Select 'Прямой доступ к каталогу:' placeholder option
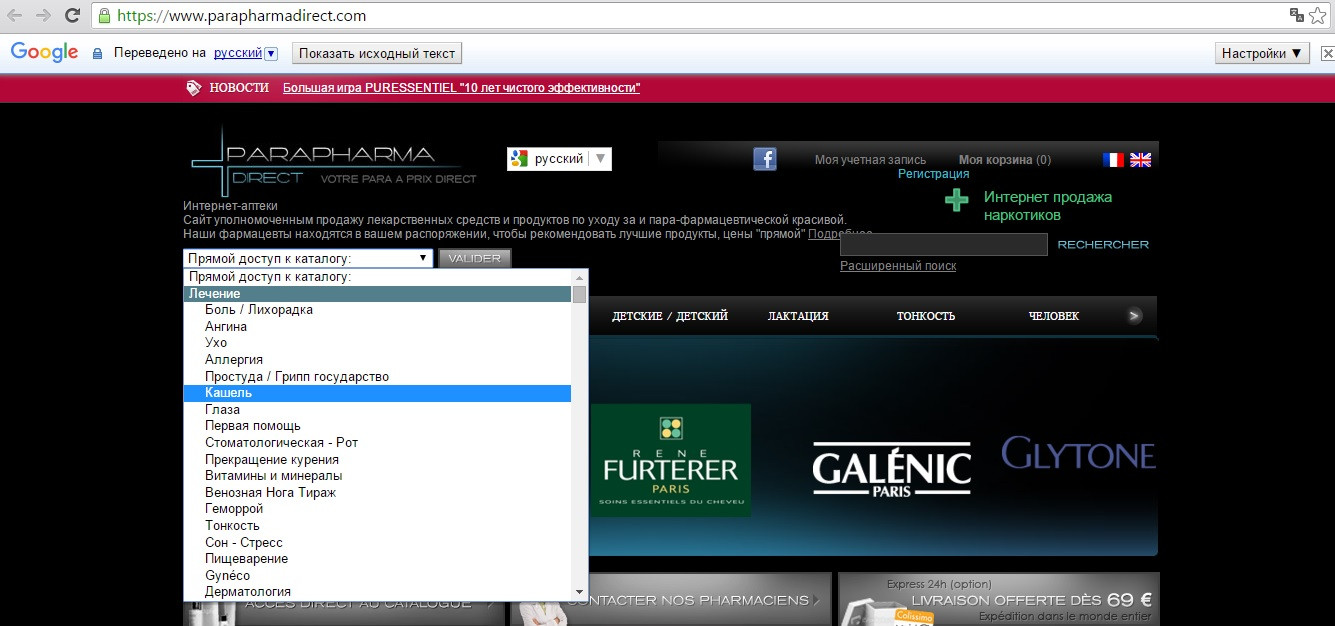Viewport: 1335px width, 626px height. [377, 277]
